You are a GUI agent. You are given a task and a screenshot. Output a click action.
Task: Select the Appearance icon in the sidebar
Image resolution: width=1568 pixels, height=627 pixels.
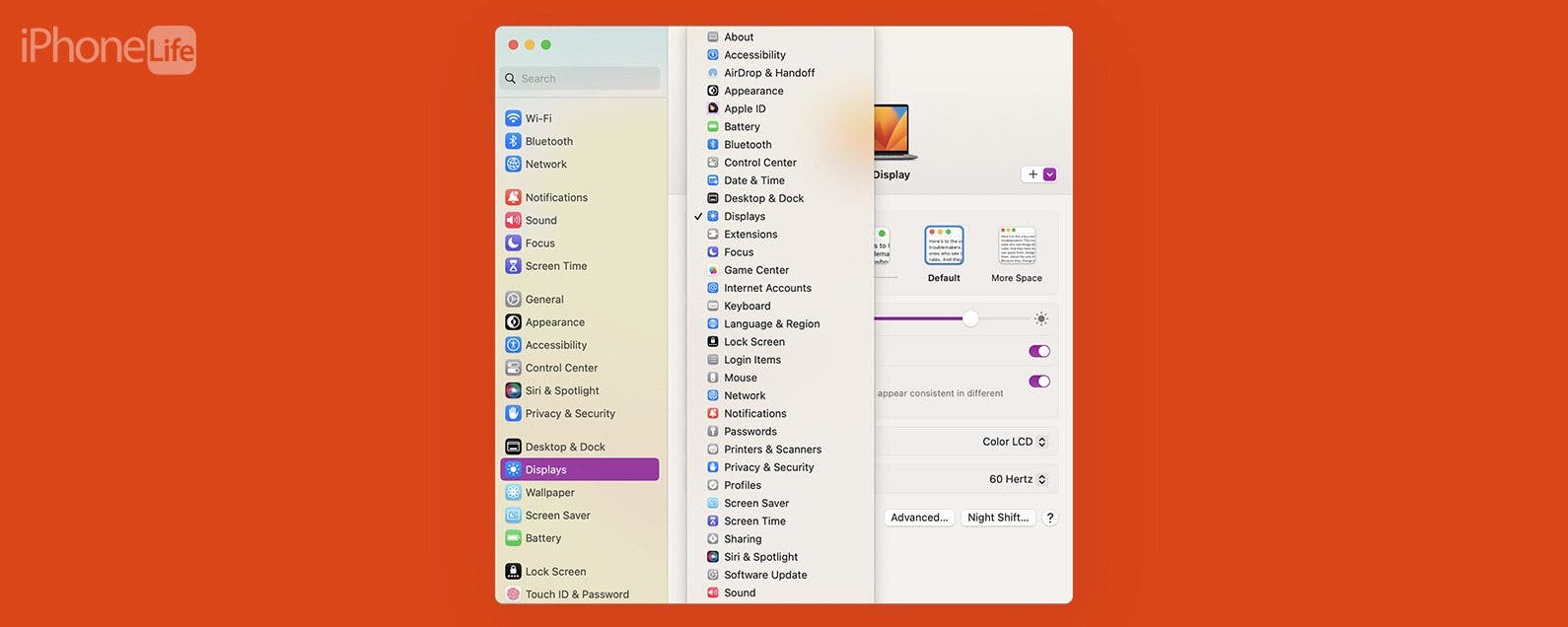[513, 321]
